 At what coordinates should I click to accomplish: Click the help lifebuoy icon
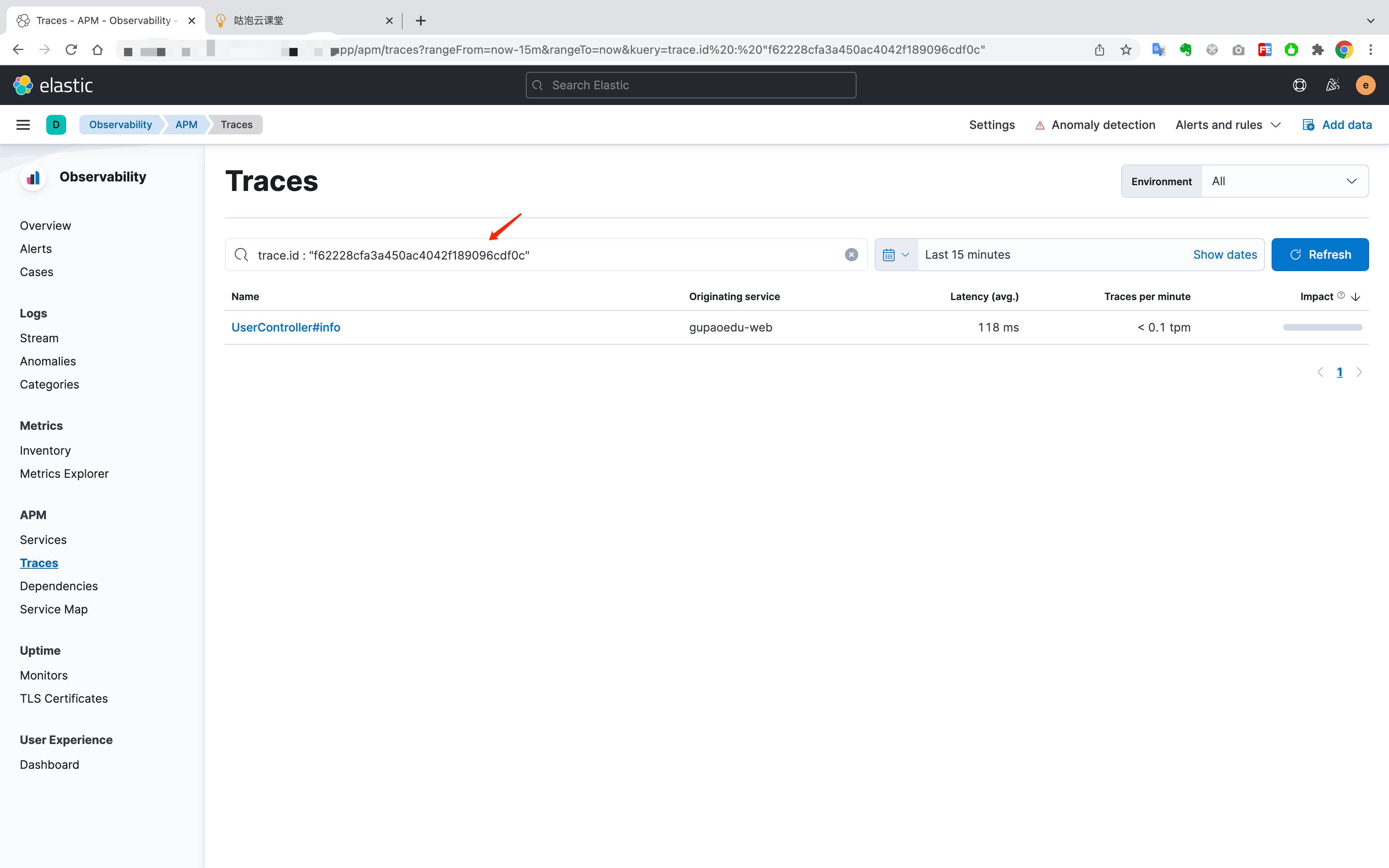[x=1299, y=85]
